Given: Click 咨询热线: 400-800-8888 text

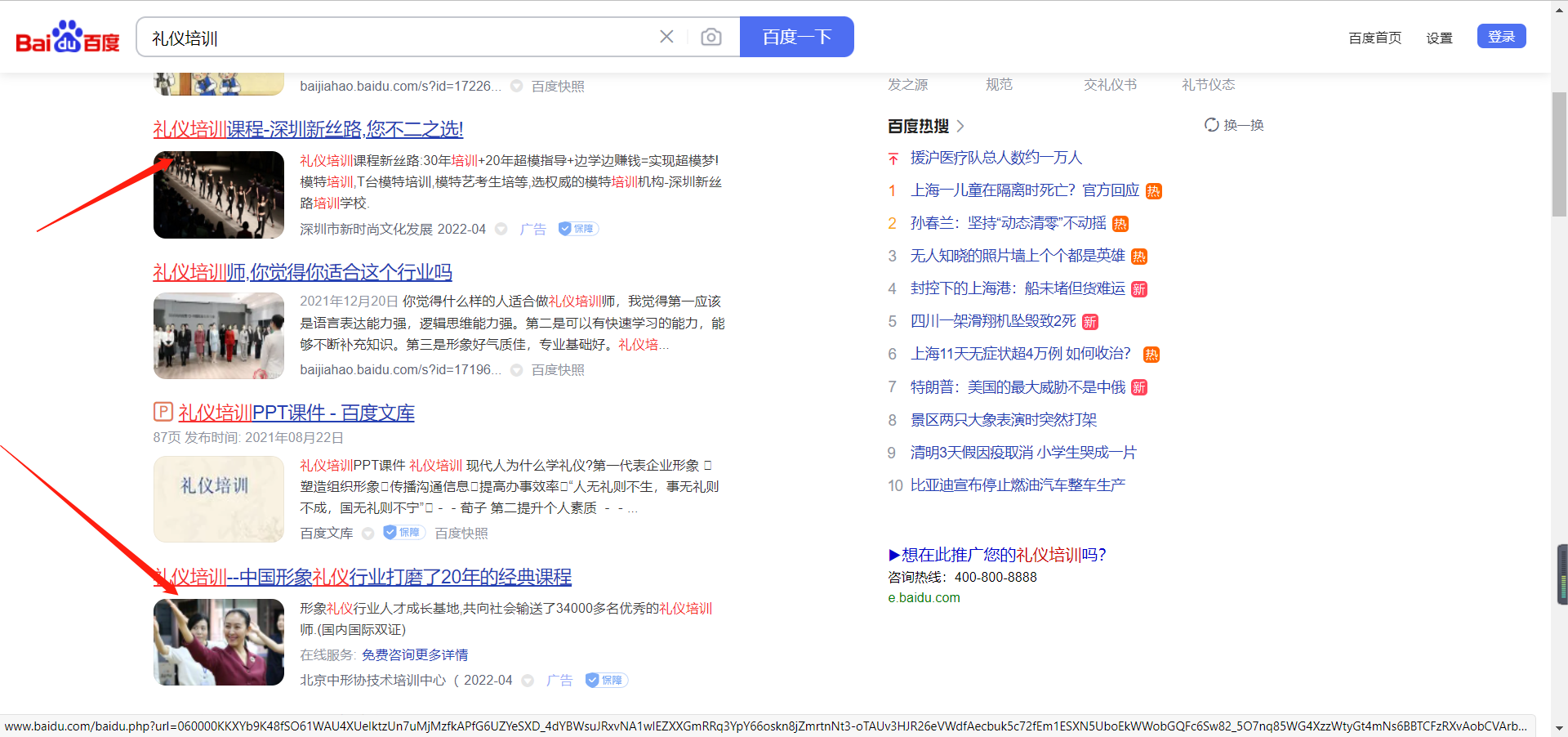Looking at the screenshot, I should 962,577.
